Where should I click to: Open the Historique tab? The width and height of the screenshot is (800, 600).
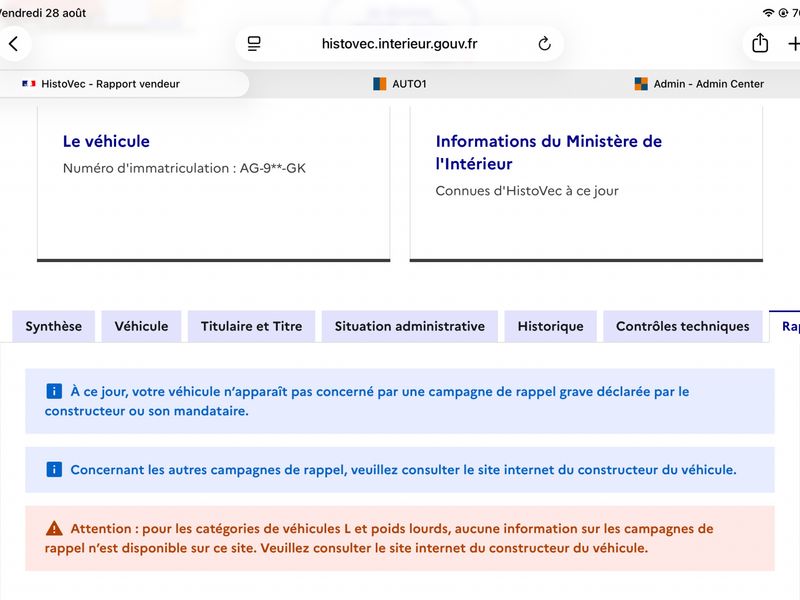(551, 327)
